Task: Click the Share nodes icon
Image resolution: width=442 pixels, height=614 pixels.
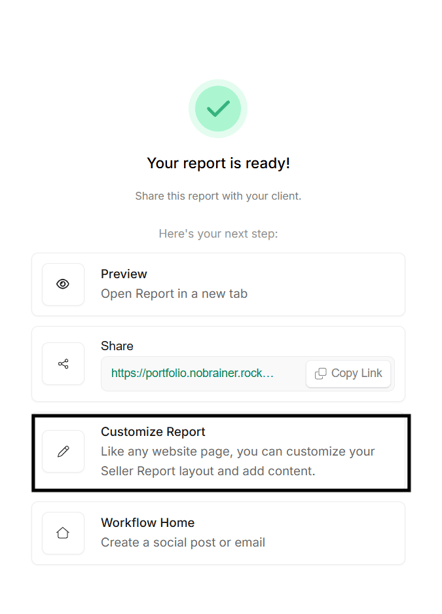Action: click(63, 364)
